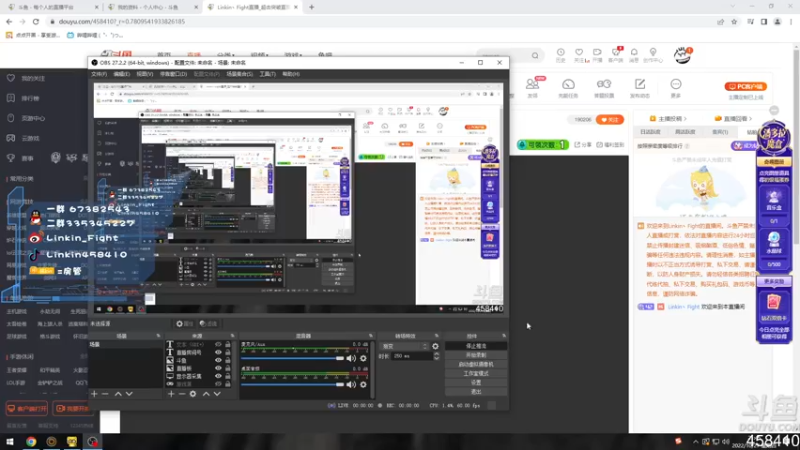The image size is (800, 450).
Task: Expand the Controls dock options icon
Action: click(x=504, y=336)
